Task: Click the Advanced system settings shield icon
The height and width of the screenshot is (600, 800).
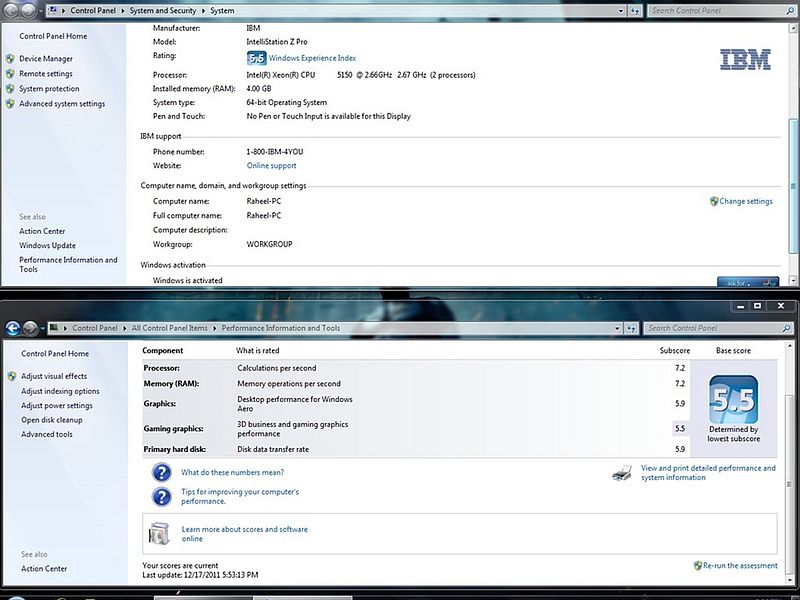Action: tap(10, 104)
